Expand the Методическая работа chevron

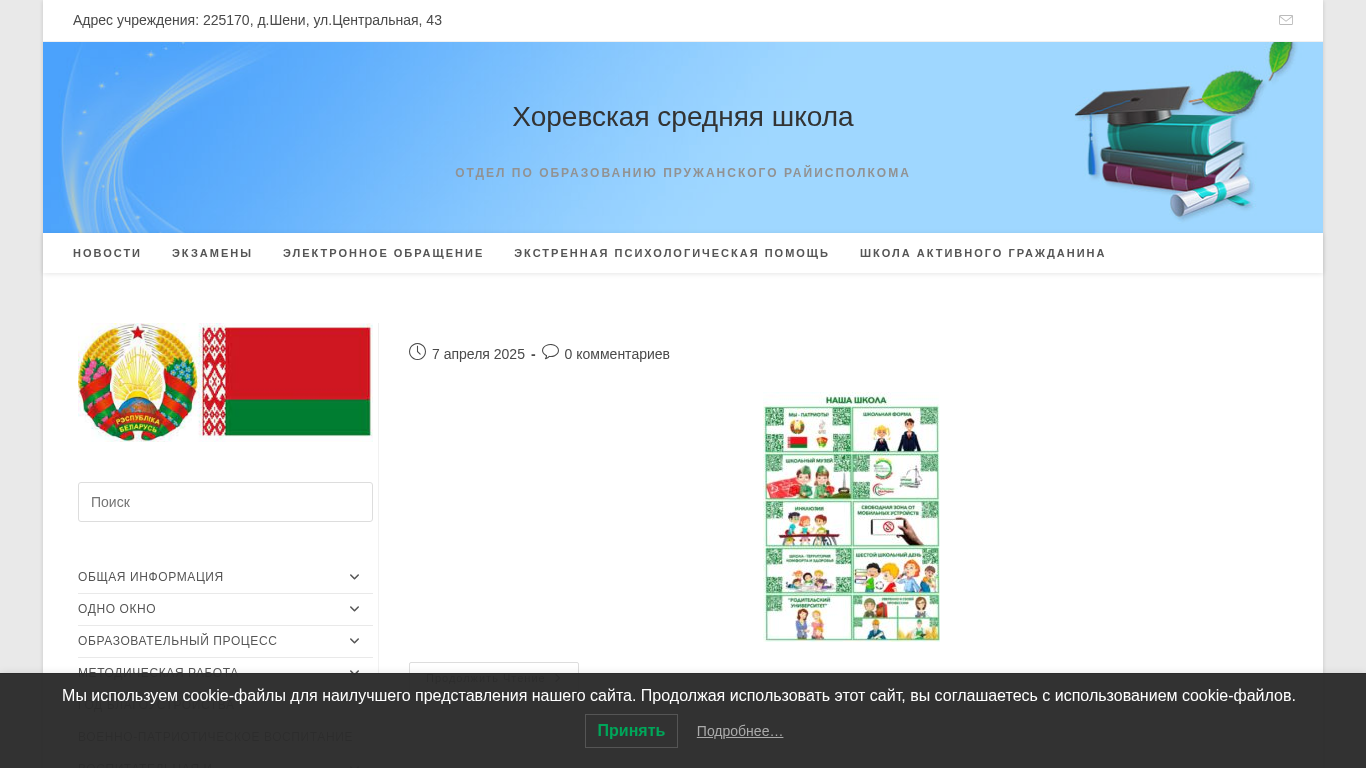pos(354,672)
